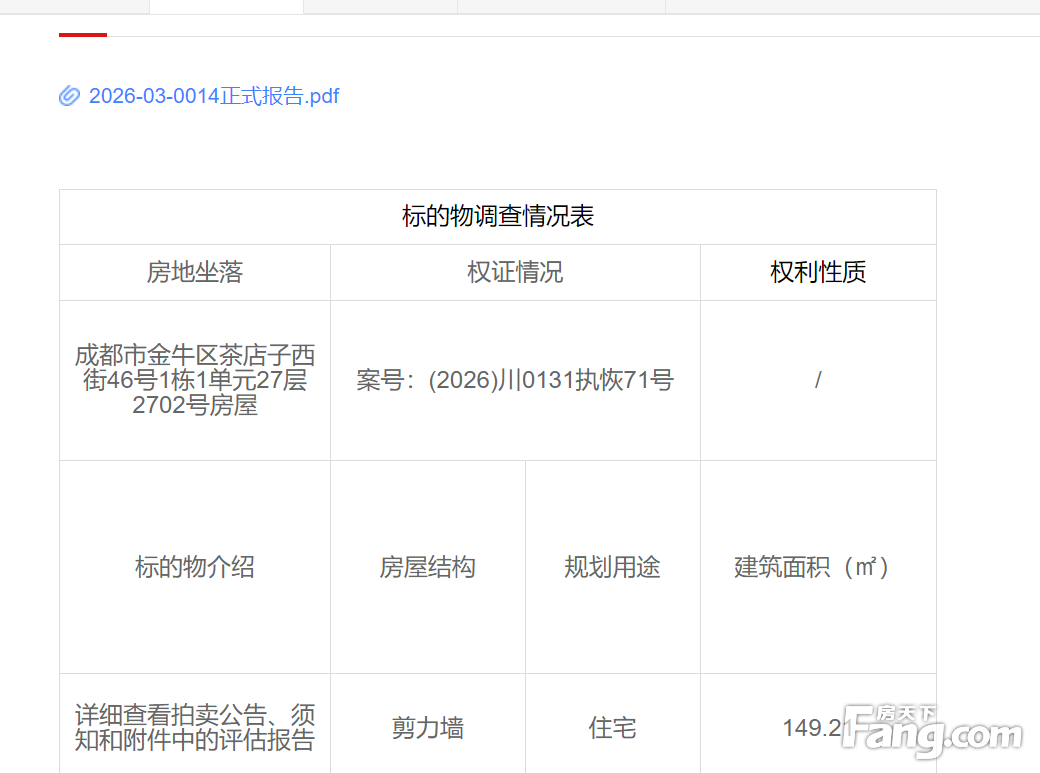Click the red underlined section marker
Screen dimensions: 1040x773
point(82,34)
